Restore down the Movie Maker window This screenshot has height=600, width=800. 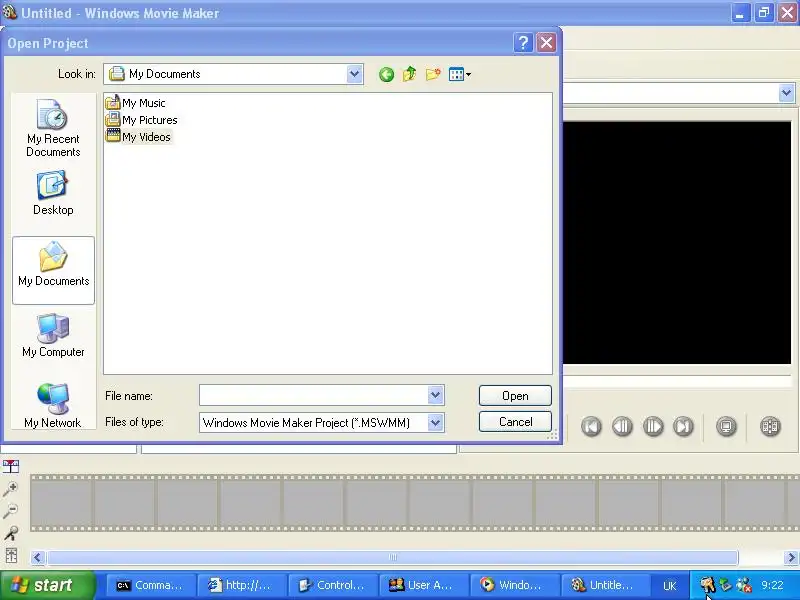click(x=764, y=13)
